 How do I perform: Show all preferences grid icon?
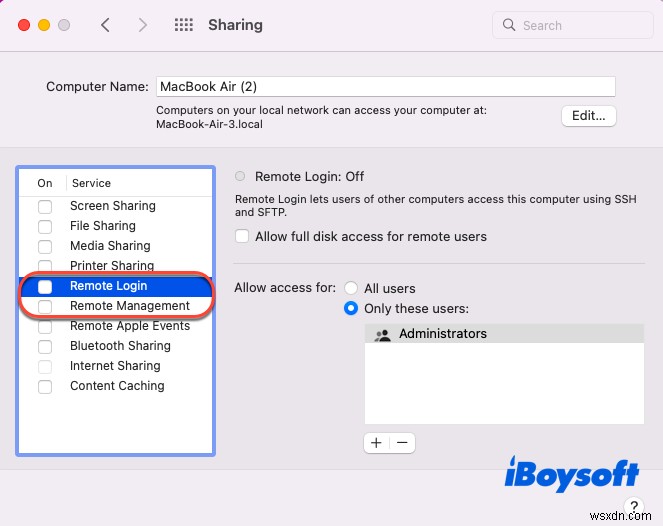coord(184,25)
